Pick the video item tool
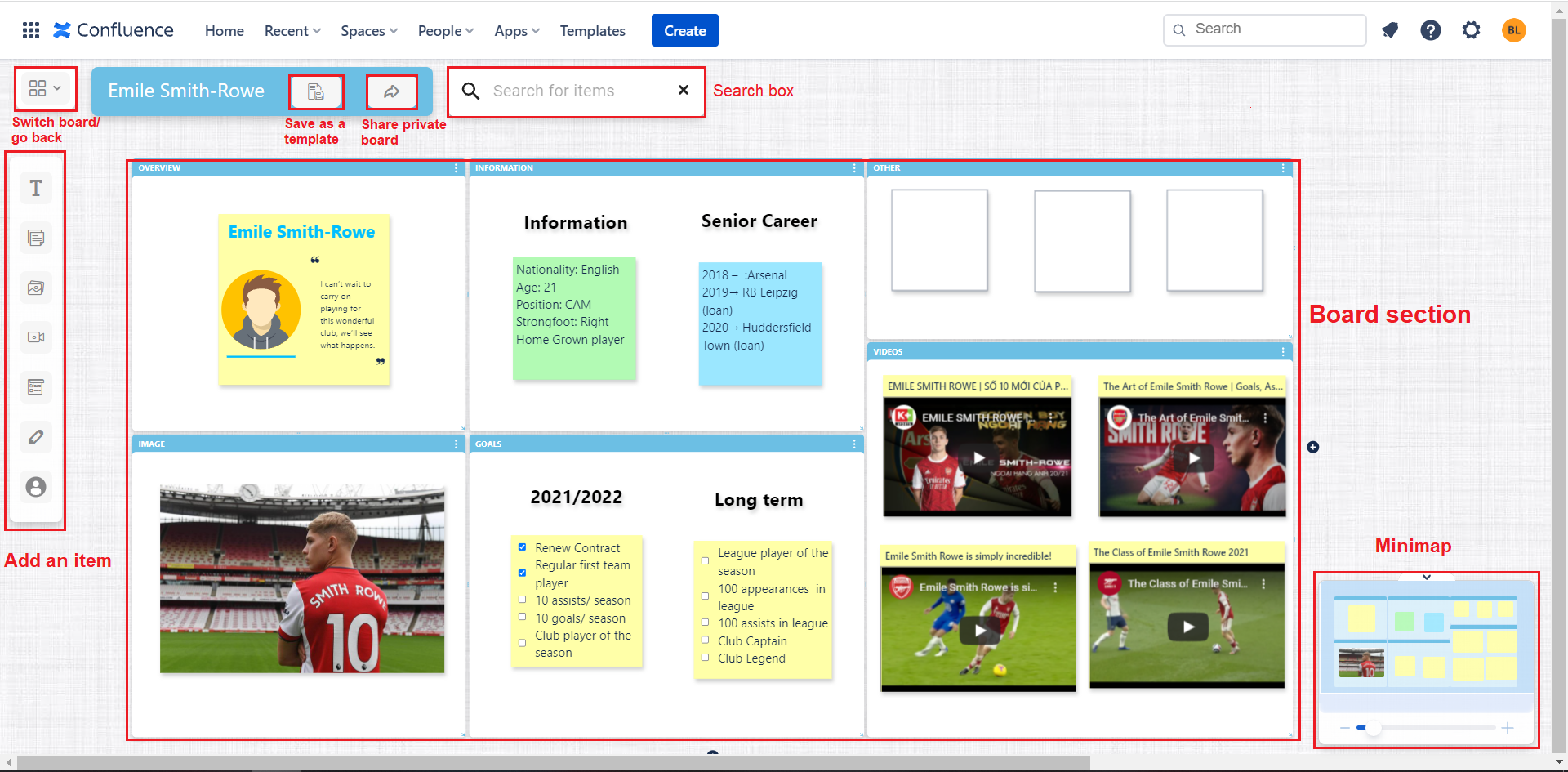This screenshot has height=772, width=1568. (36, 337)
